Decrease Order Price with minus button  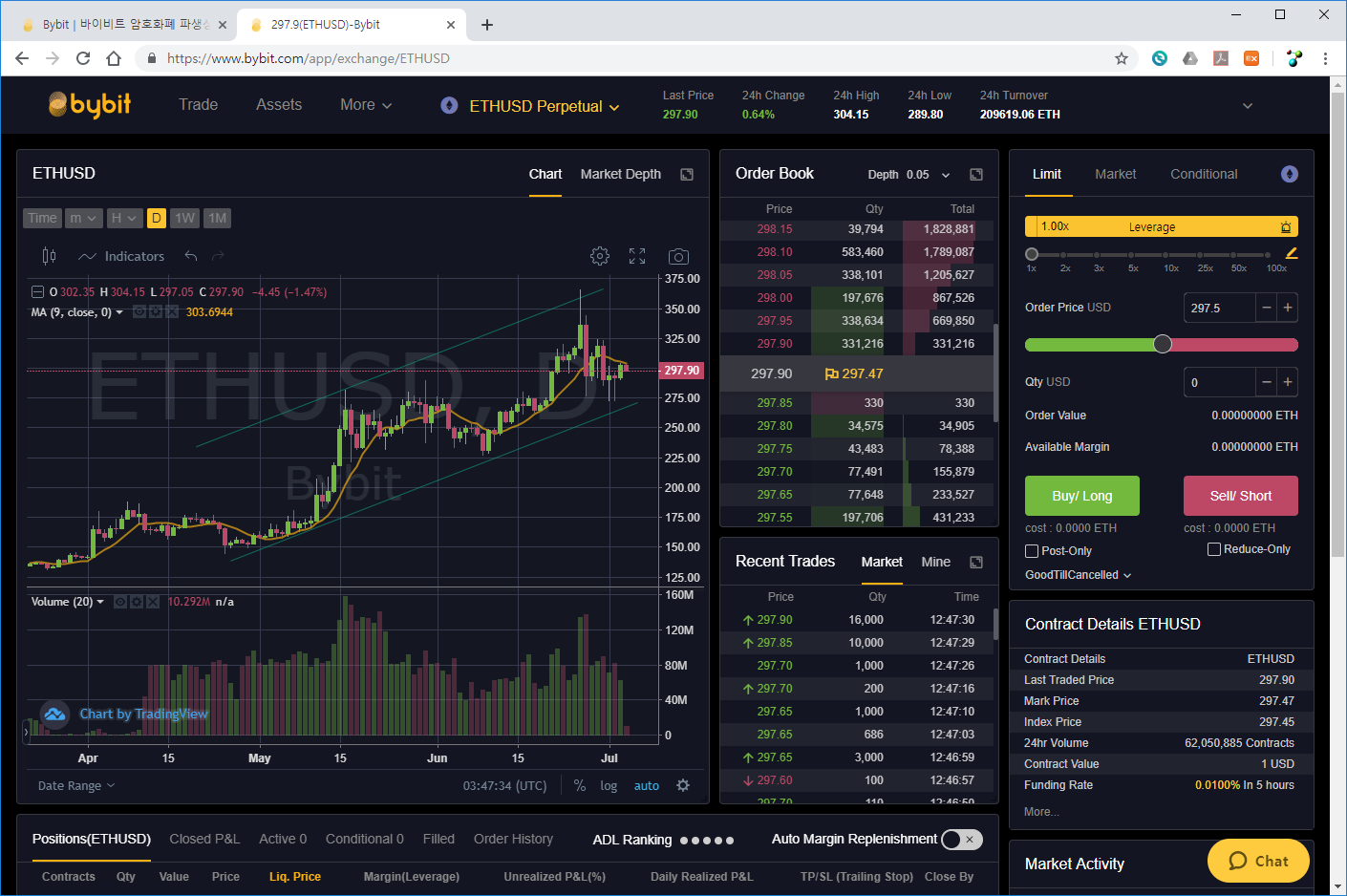pyautogui.click(x=1267, y=308)
